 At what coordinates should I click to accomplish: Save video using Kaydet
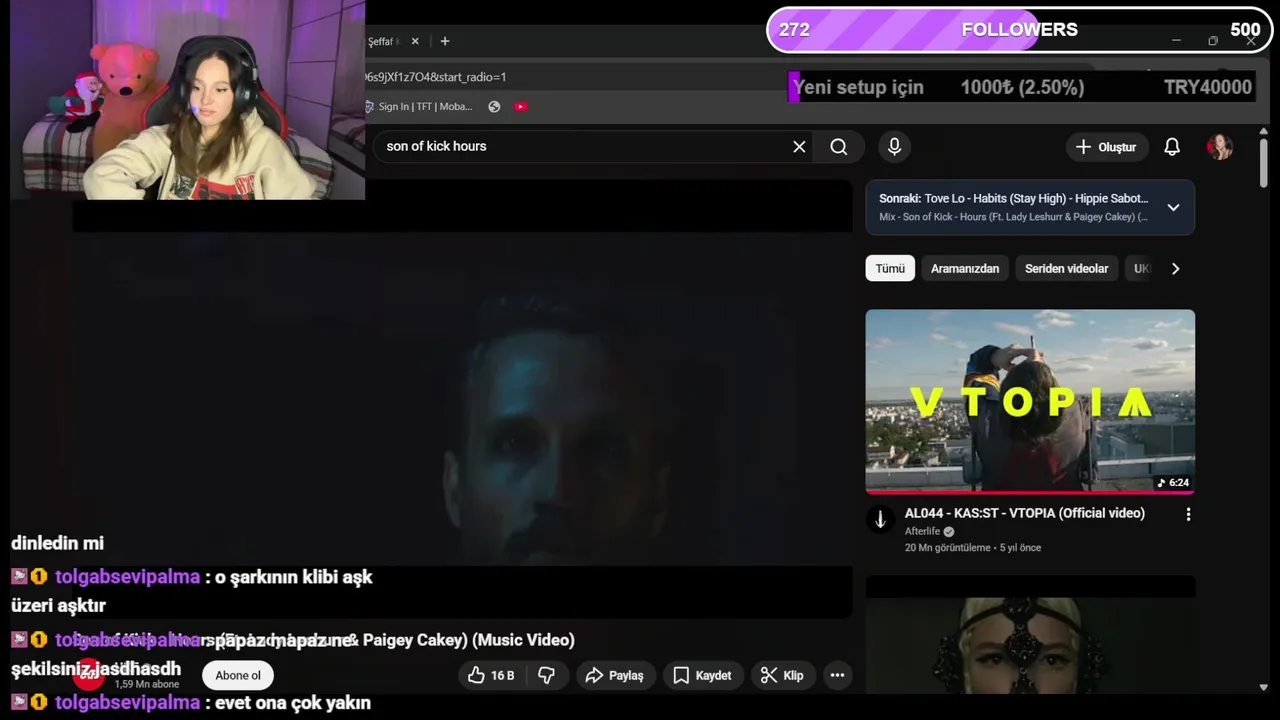pyautogui.click(x=702, y=675)
